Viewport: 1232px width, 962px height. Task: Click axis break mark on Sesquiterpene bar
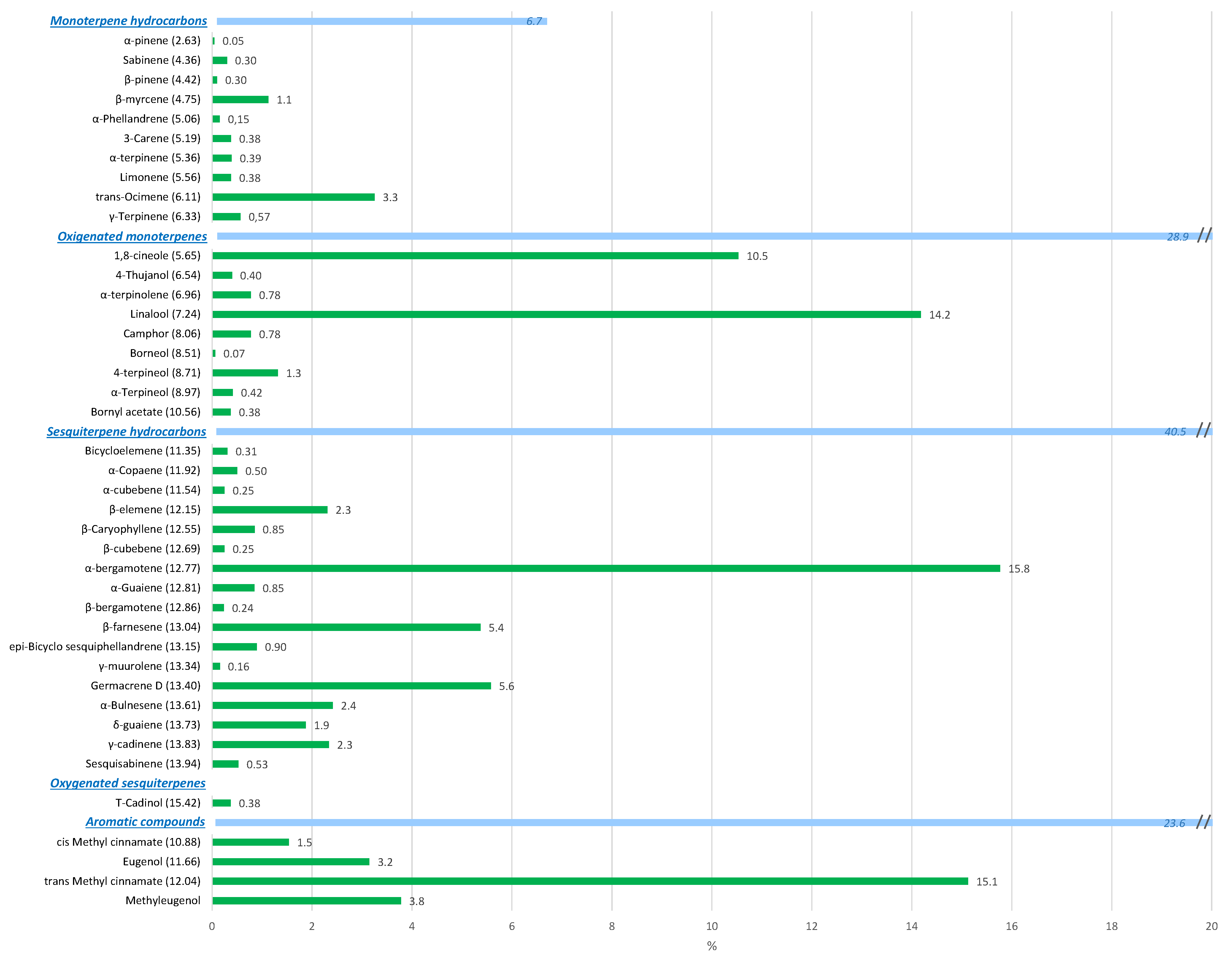coord(1203,430)
